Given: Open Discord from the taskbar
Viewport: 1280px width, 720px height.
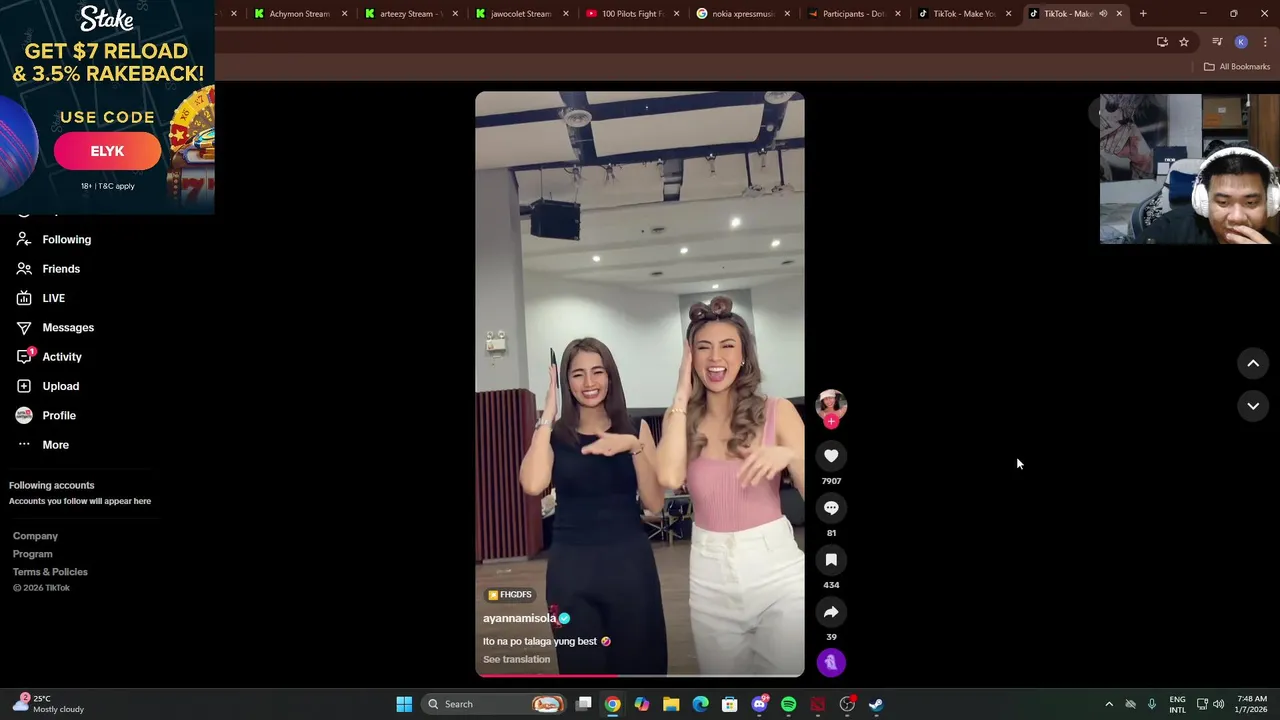Looking at the screenshot, I should [759, 704].
